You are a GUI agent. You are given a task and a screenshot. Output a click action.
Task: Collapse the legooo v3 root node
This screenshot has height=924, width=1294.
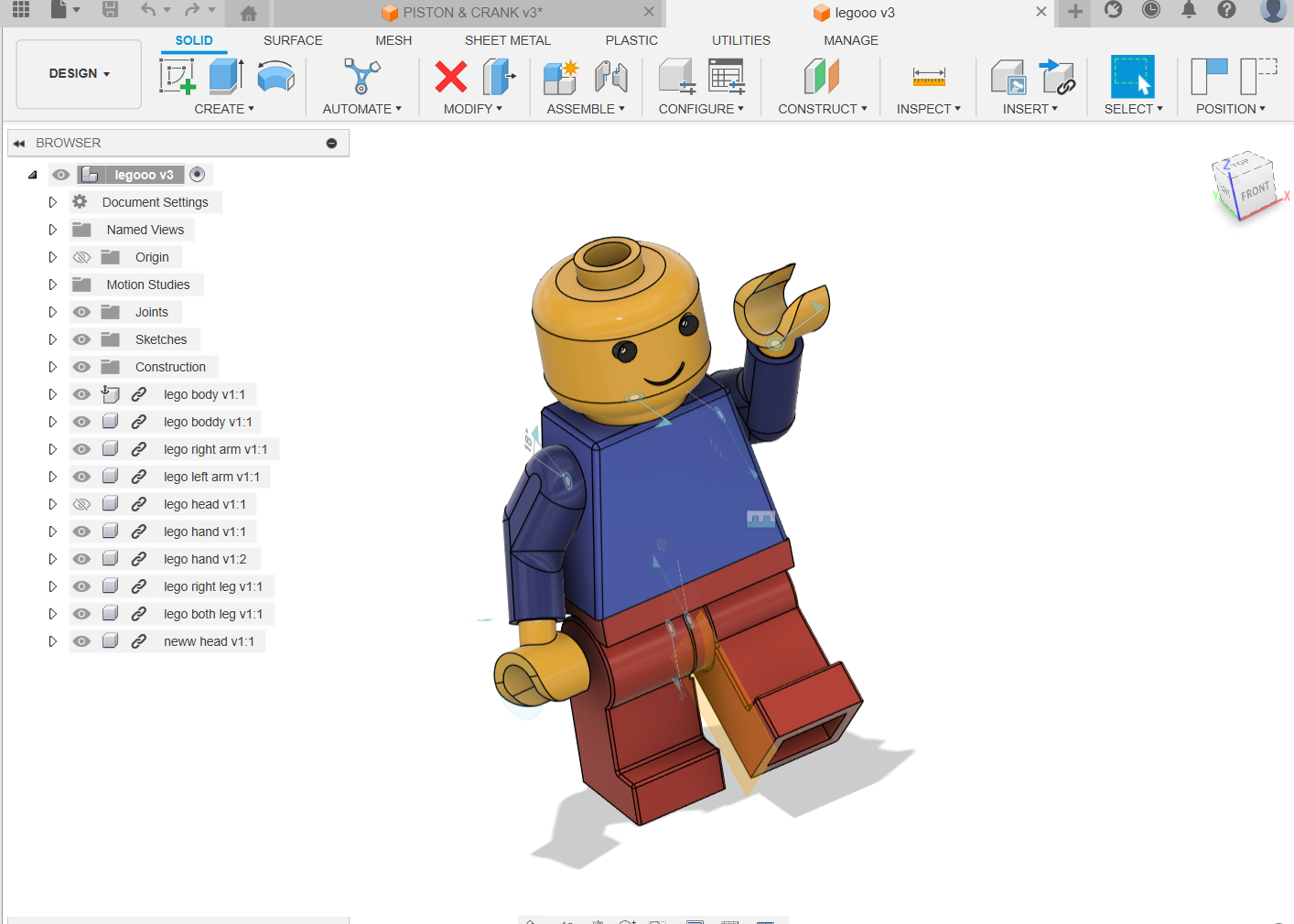click(x=33, y=175)
